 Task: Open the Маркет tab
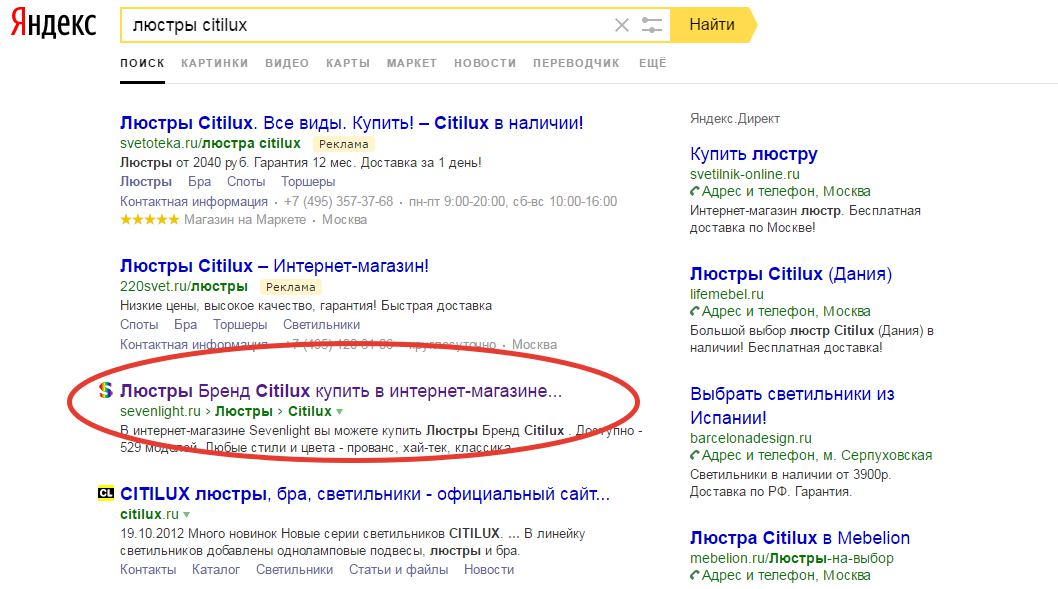tap(412, 63)
